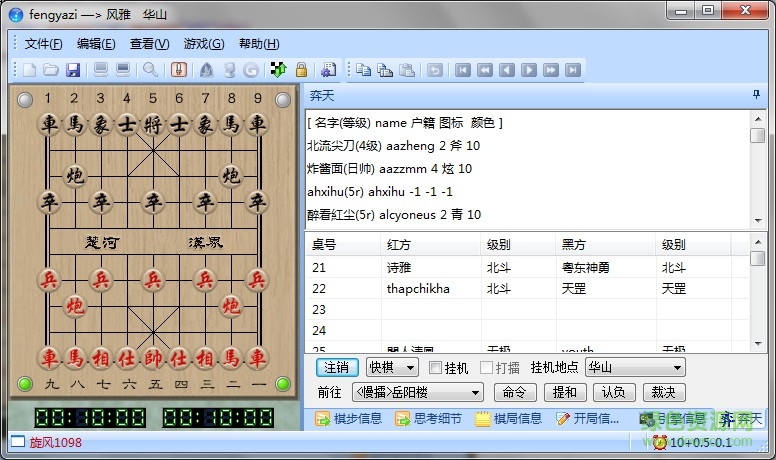Screen dimensions: 776x460
Task: Click the gray flame-shaped engine icon
Action: (x=206, y=70)
